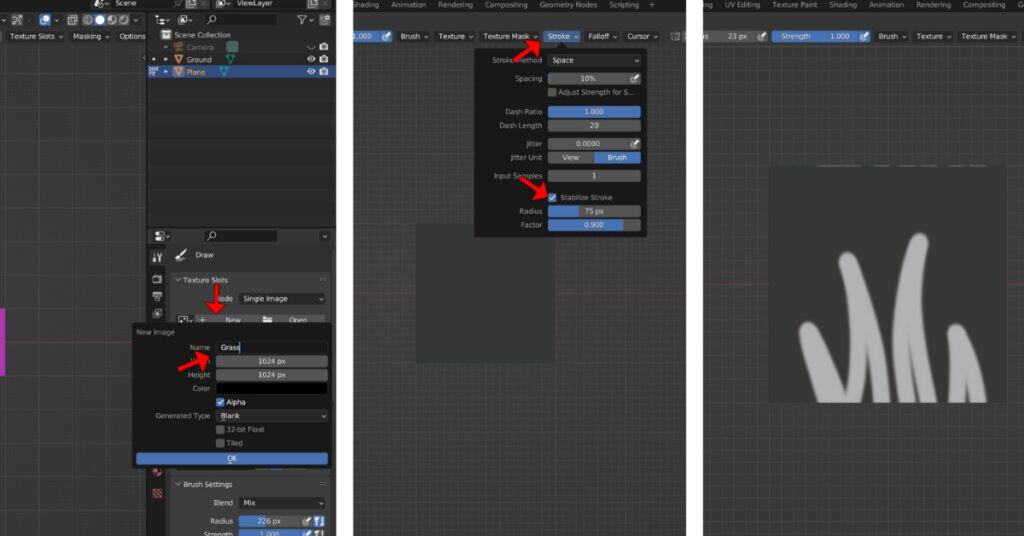Set Jitter Unit to Brush
The height and width of the screenshot is (536, 1024).
click(x=617, y=157)
